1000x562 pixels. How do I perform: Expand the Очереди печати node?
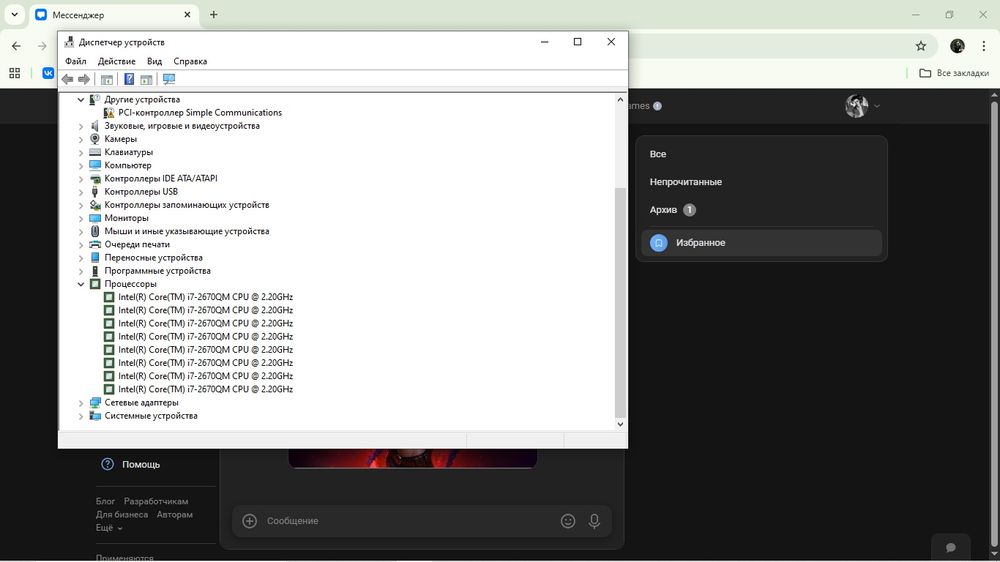81,244
